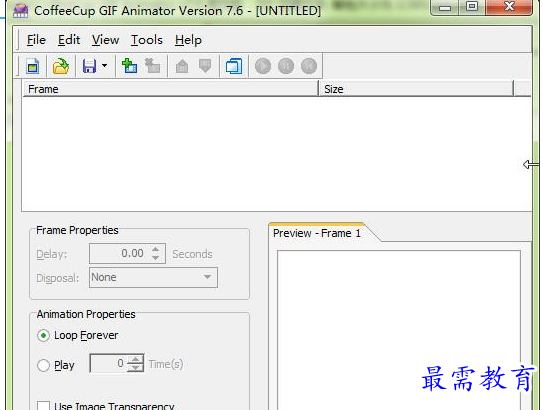
Task: Increase Delay with the up spinner arrow
Action: [x=155, y=249]
